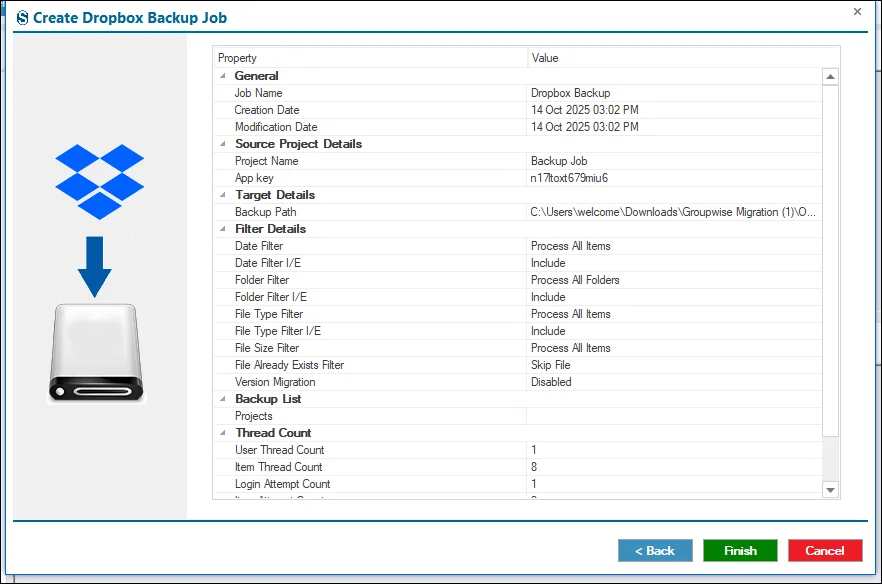The image size is (882, 584).
Task: Click the backup path value C:\Users\welcome
Action: click(672, 212)
